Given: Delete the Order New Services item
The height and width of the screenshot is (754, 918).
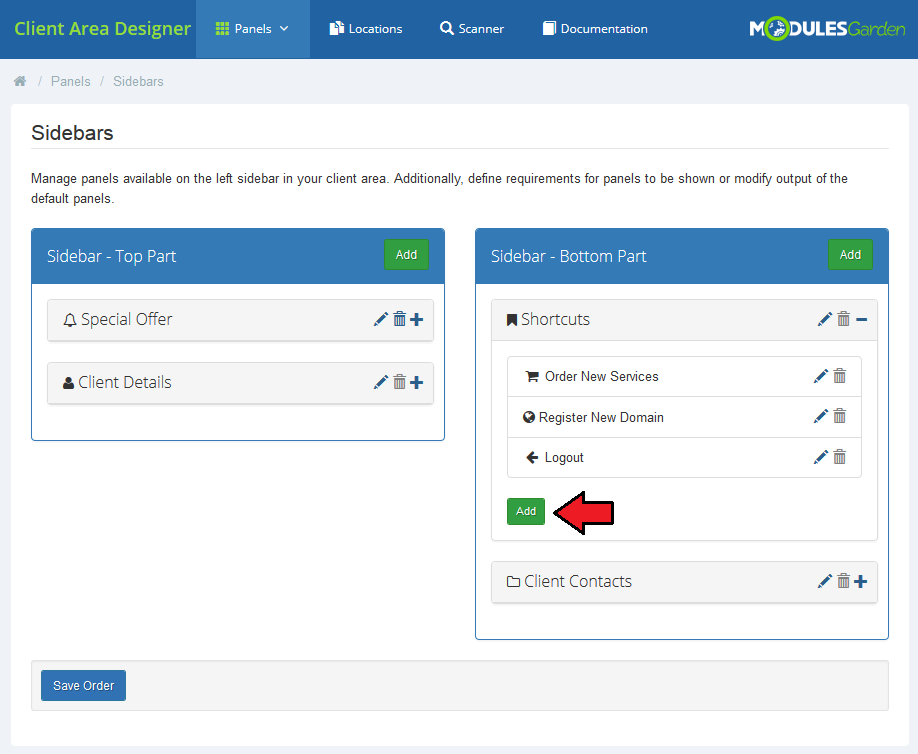Looking at the screenshot, I should (x=840, y=376).
